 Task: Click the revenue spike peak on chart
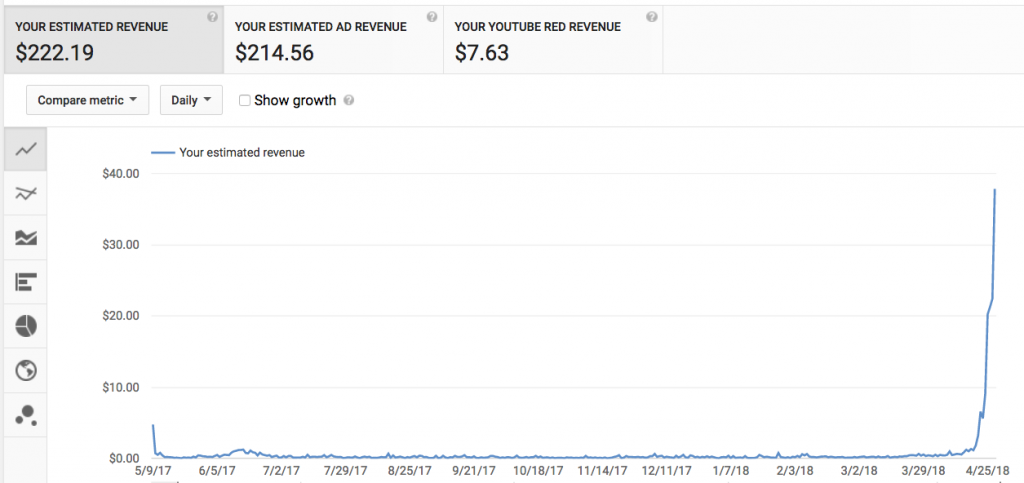coord(995,190)
